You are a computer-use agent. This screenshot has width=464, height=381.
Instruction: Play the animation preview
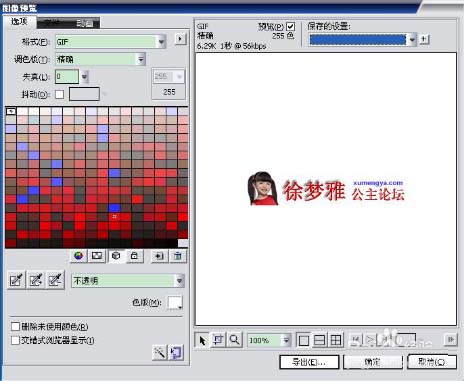point(370,340)
